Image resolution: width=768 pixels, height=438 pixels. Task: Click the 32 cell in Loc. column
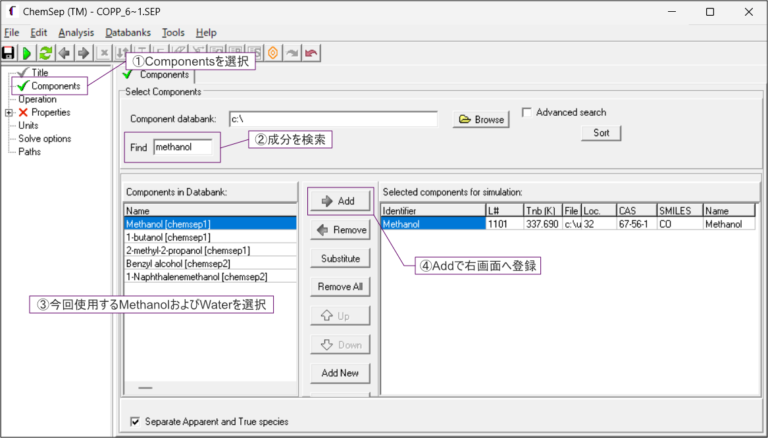599,224
